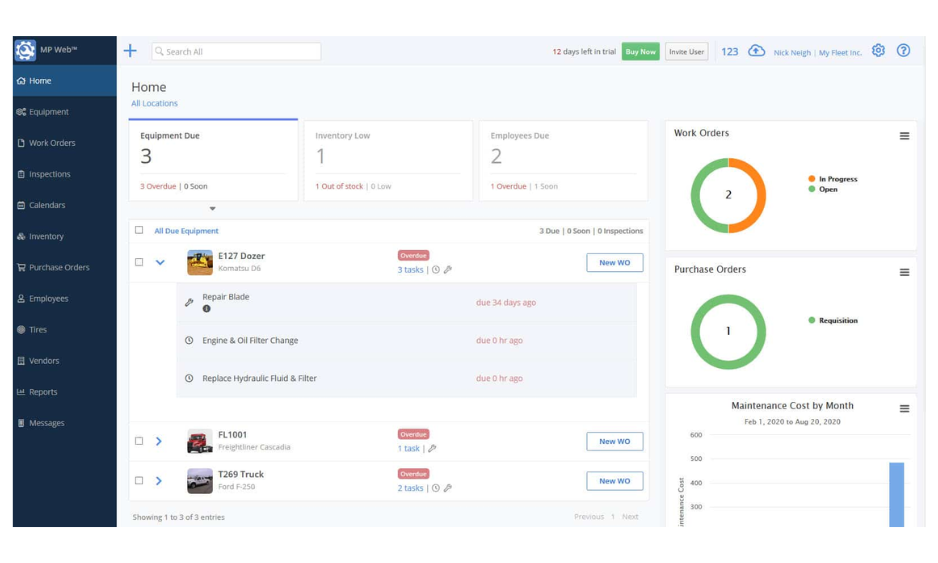Click the help question mark icon
This screenshot has height=563, width=938.
(903, 51)
